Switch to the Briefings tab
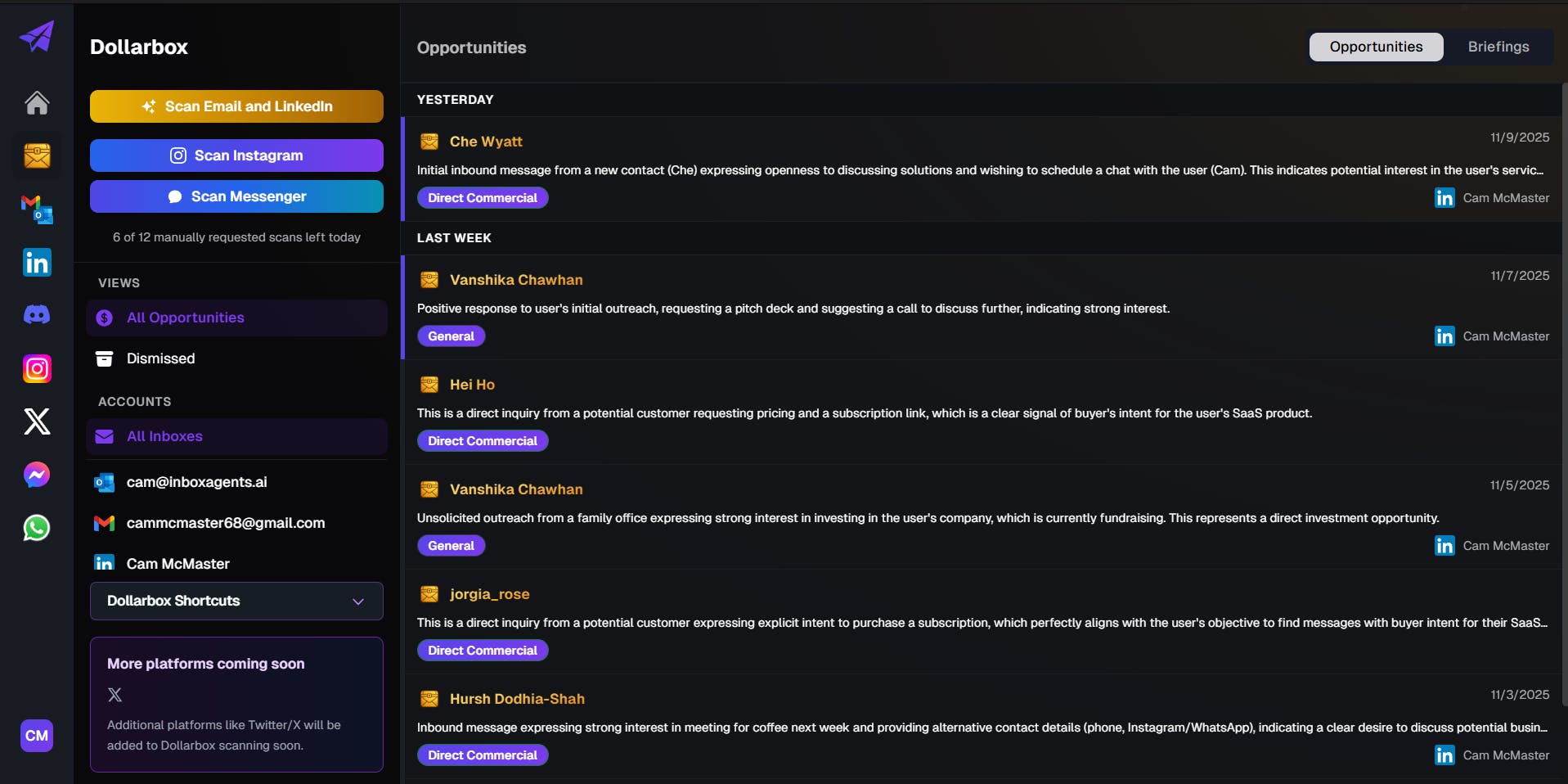This screenshot has height=784, width=1568. 1498,47
